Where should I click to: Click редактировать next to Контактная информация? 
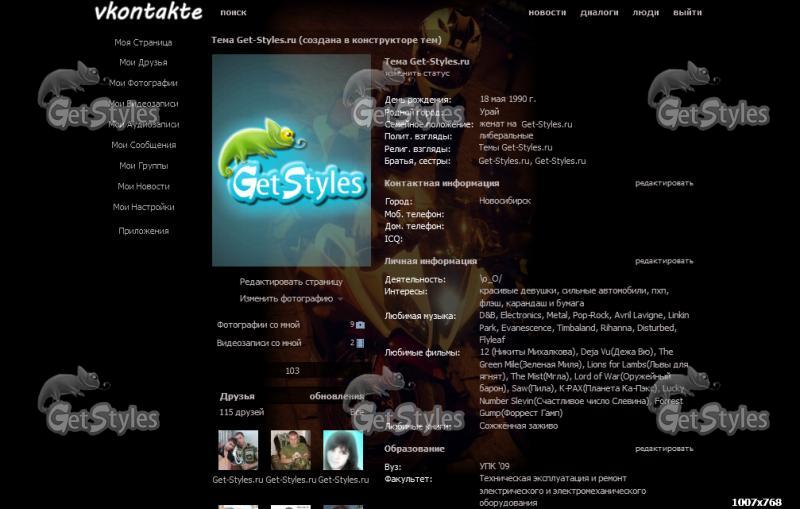(664, 183)
